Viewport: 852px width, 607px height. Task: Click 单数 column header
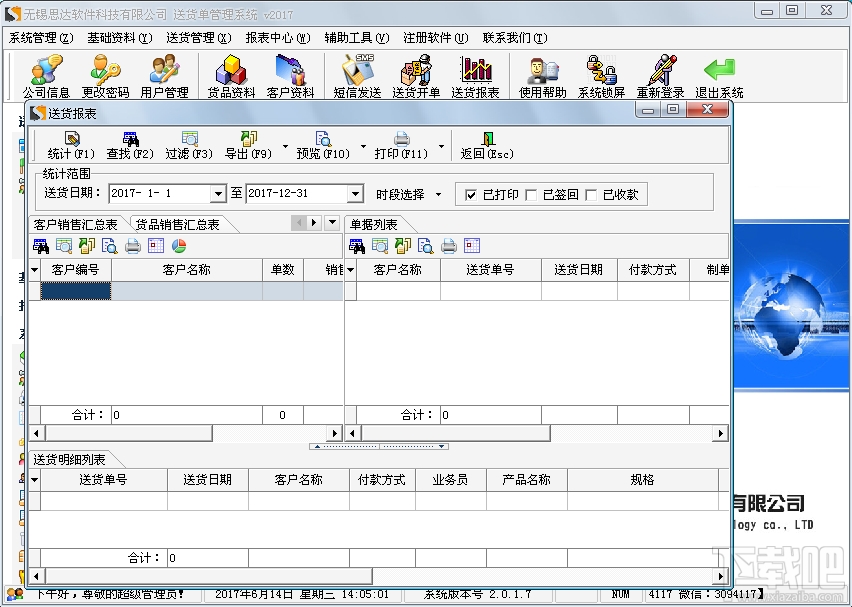tap(283, 270)
